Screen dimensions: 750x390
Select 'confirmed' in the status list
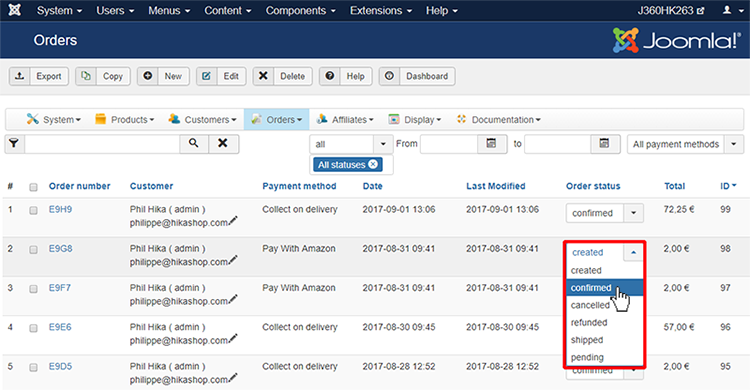(605, 288)
